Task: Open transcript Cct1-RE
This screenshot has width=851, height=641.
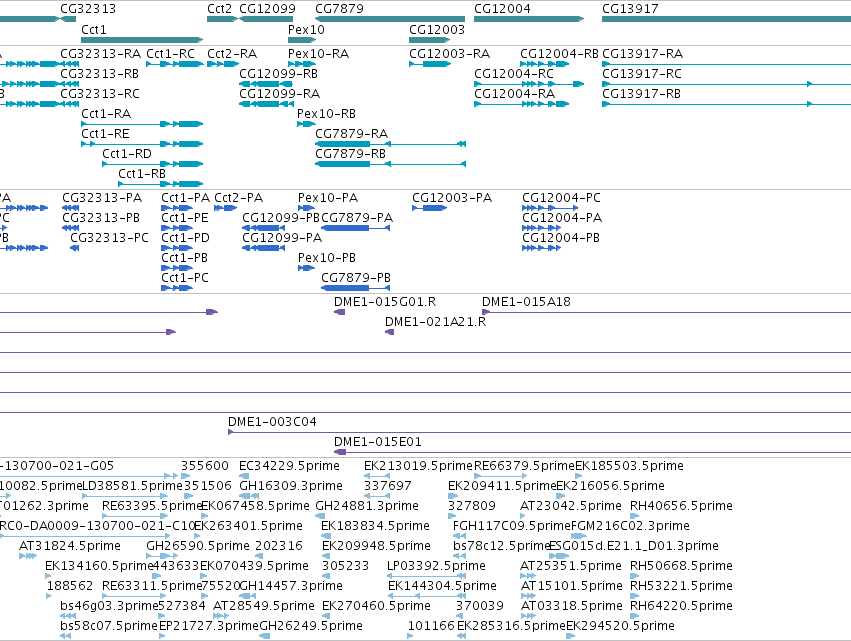Action: tap(105, 134)
